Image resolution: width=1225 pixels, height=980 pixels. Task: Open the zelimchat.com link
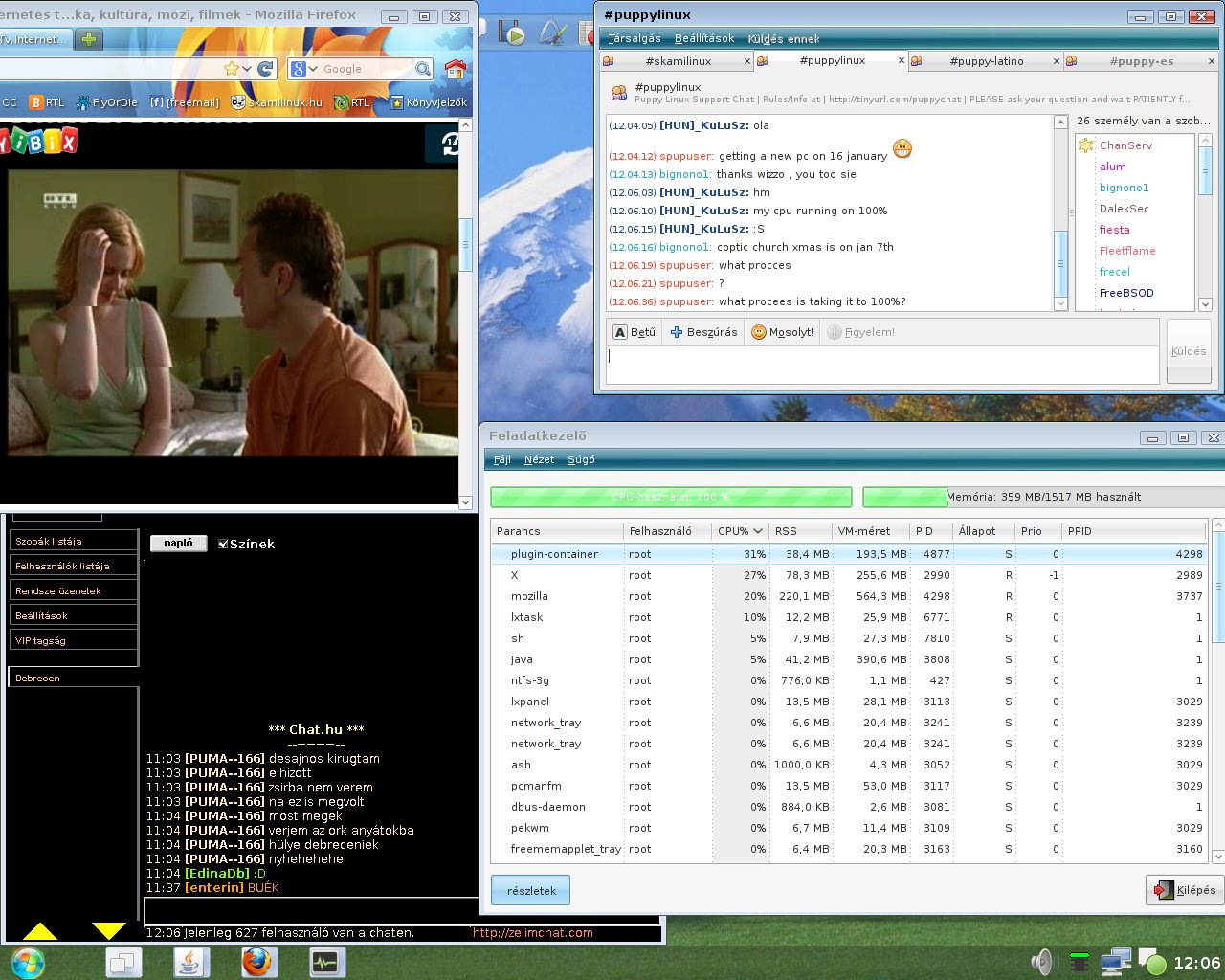533,933
